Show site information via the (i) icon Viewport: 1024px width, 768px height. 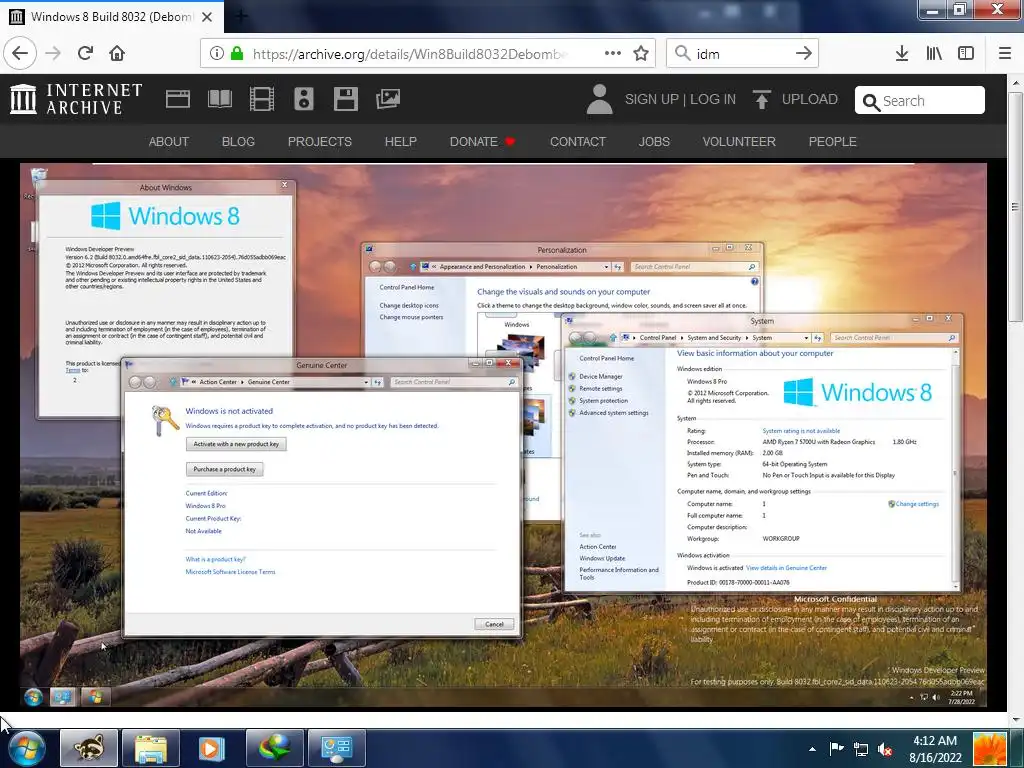[x=217, y=54]
